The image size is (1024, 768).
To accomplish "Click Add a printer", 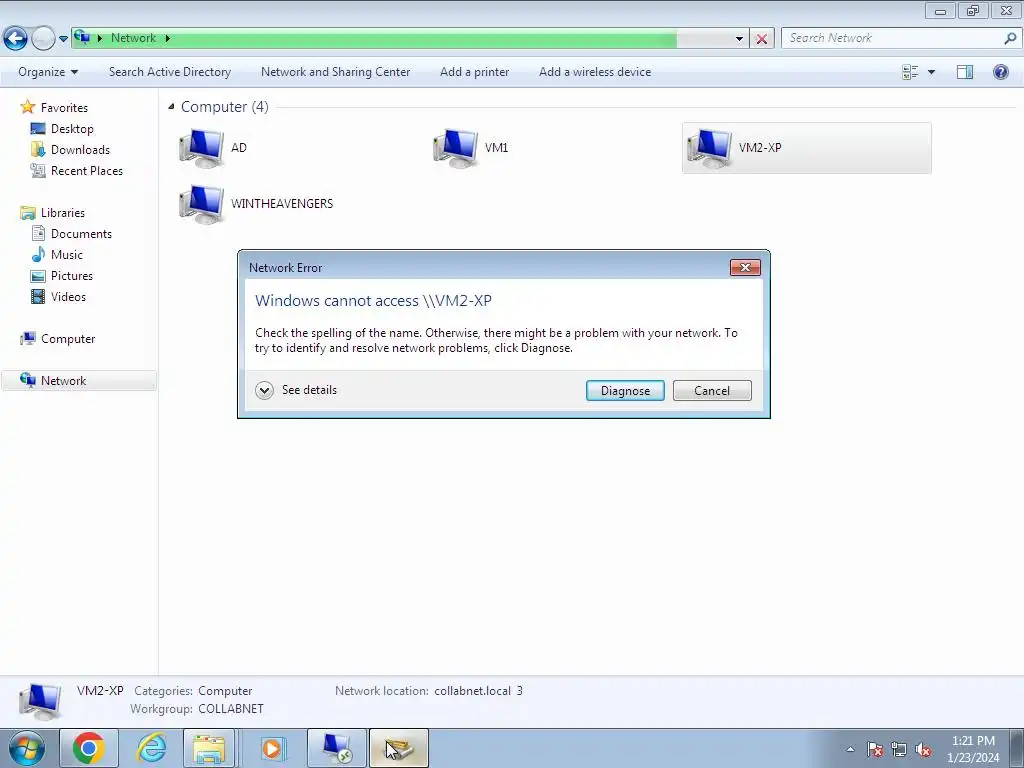I will tap(475, 72).
